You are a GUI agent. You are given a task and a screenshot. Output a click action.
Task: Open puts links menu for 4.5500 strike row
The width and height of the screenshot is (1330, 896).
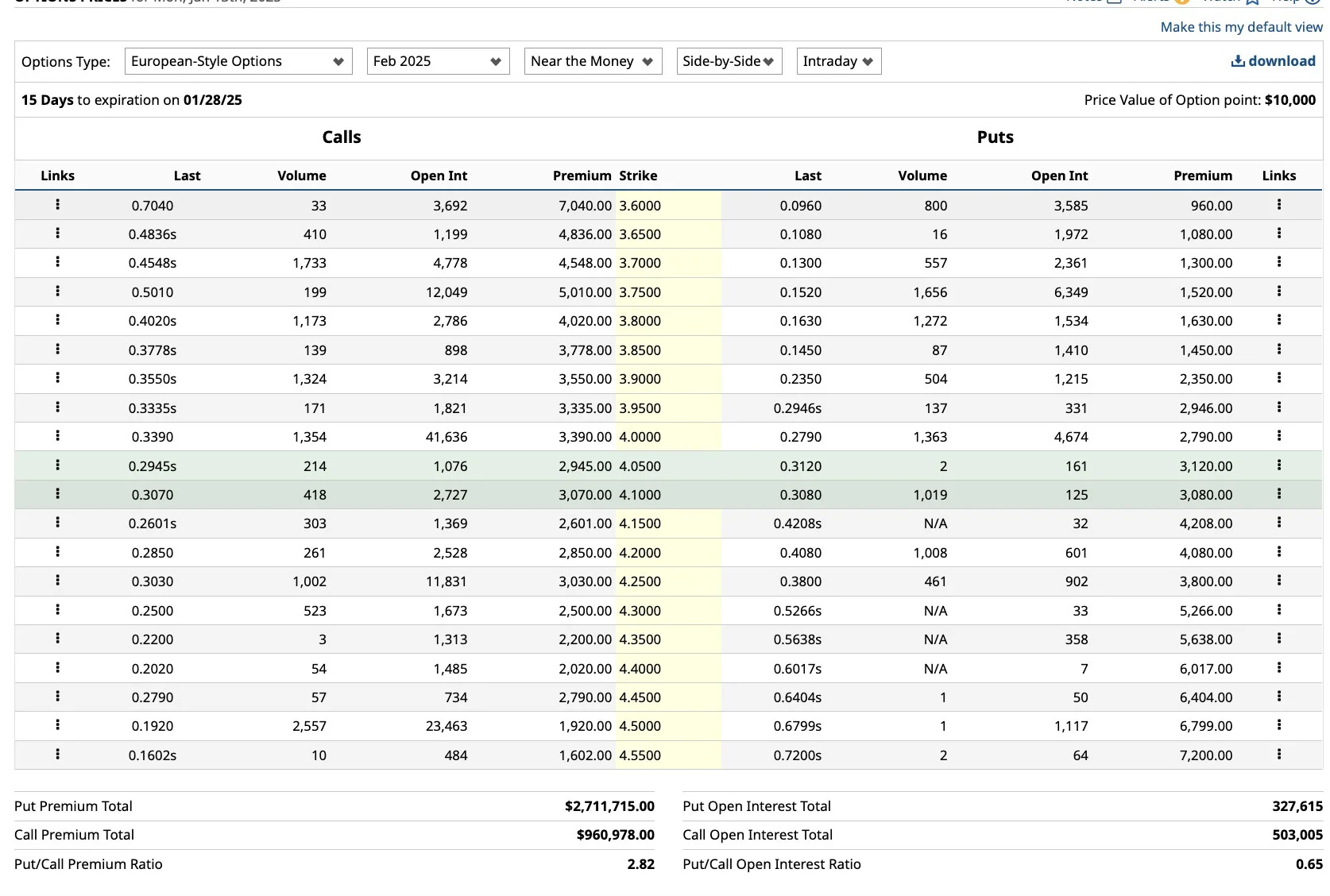(1279, 755)
